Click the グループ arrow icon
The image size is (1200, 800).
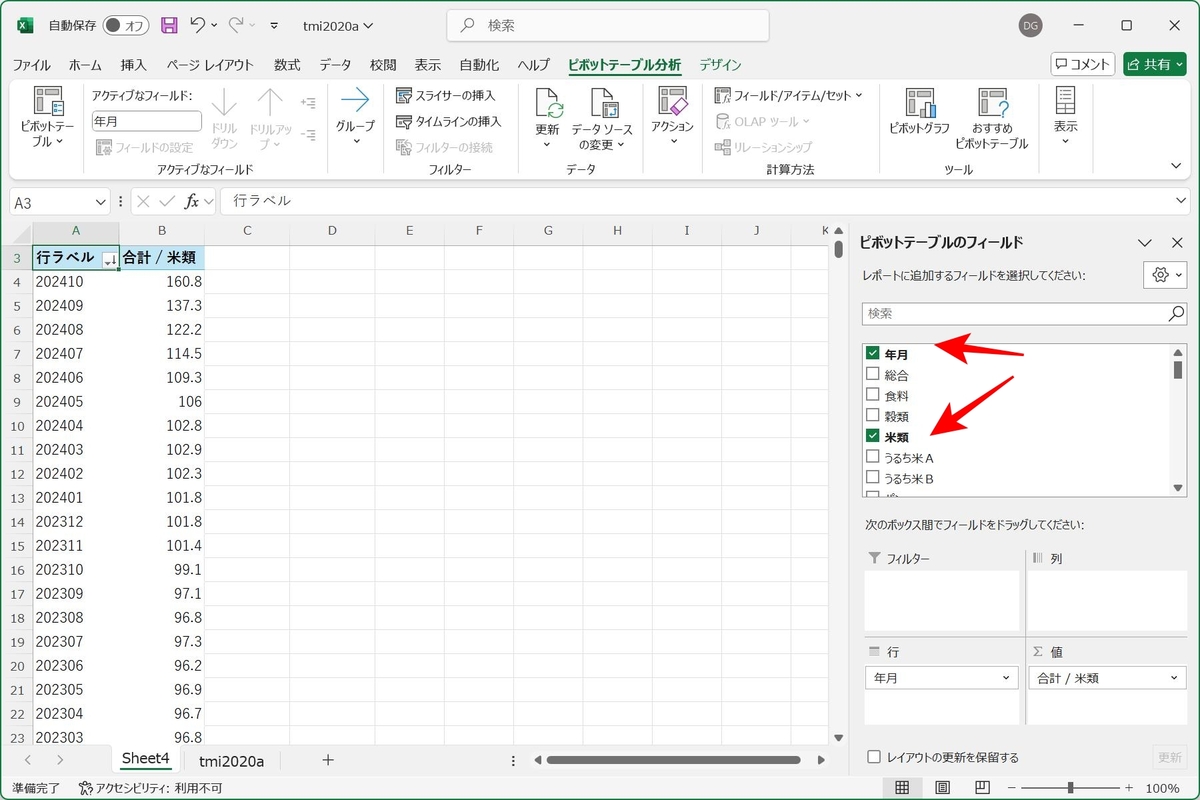coord(355,99)
